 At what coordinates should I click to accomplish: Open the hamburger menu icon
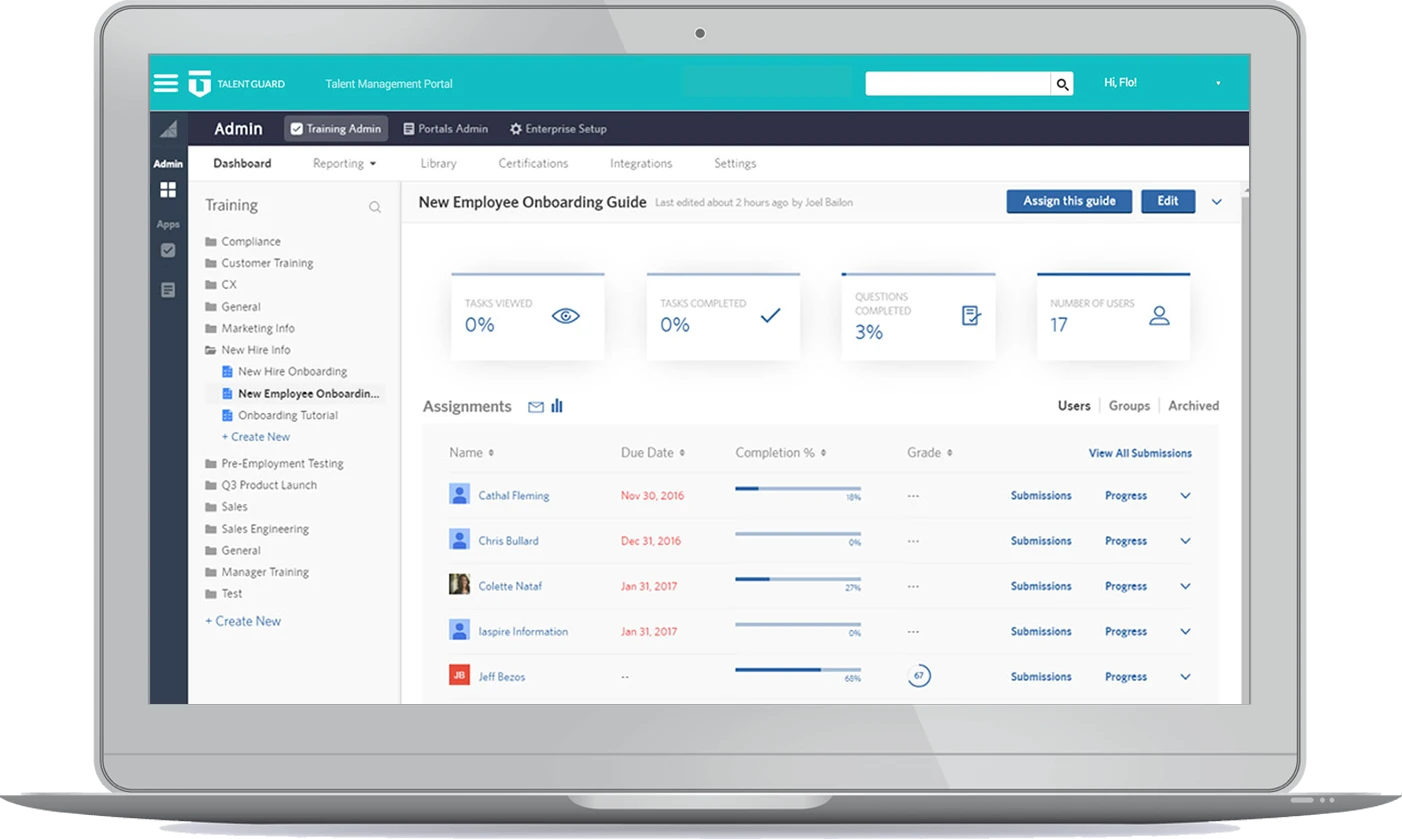[166, 83]
